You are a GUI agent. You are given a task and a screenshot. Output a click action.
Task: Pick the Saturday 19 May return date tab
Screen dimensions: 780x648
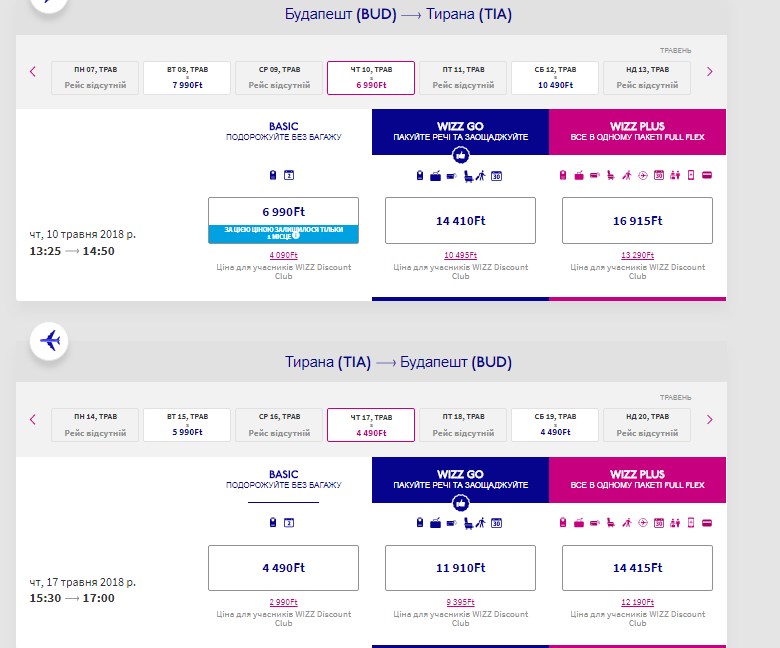[x=555, y=424]
